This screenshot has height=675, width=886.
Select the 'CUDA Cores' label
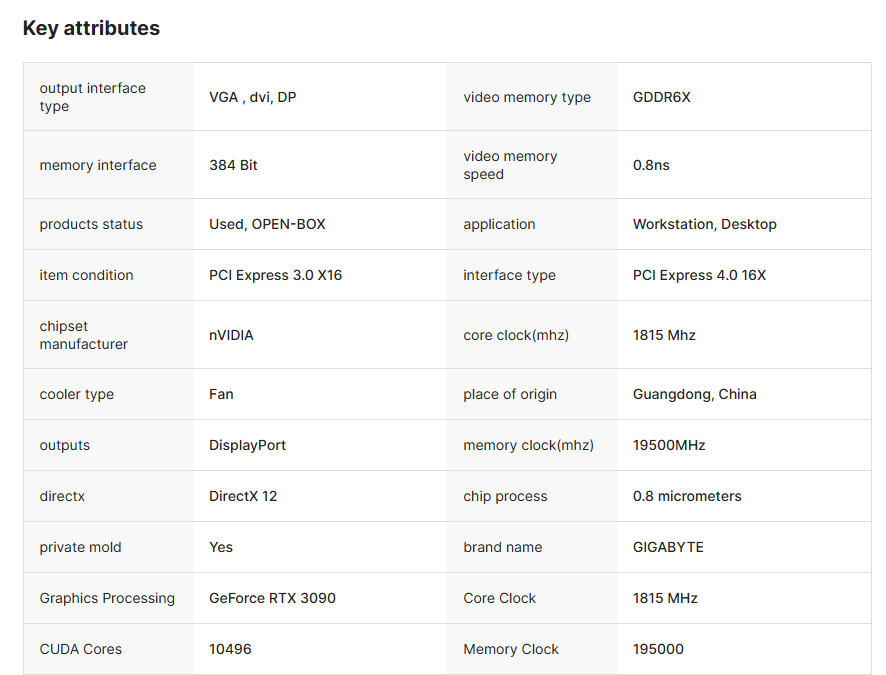click(81, 649)
